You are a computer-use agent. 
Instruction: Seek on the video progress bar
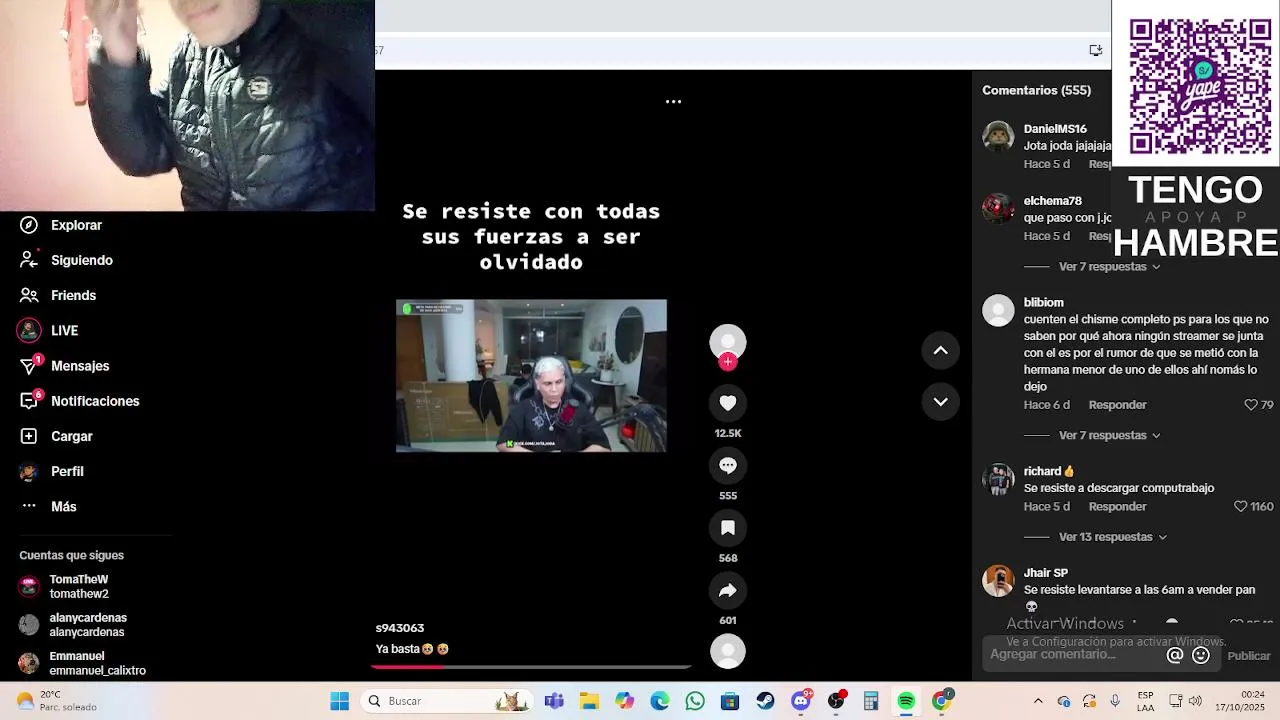[531, 666]
